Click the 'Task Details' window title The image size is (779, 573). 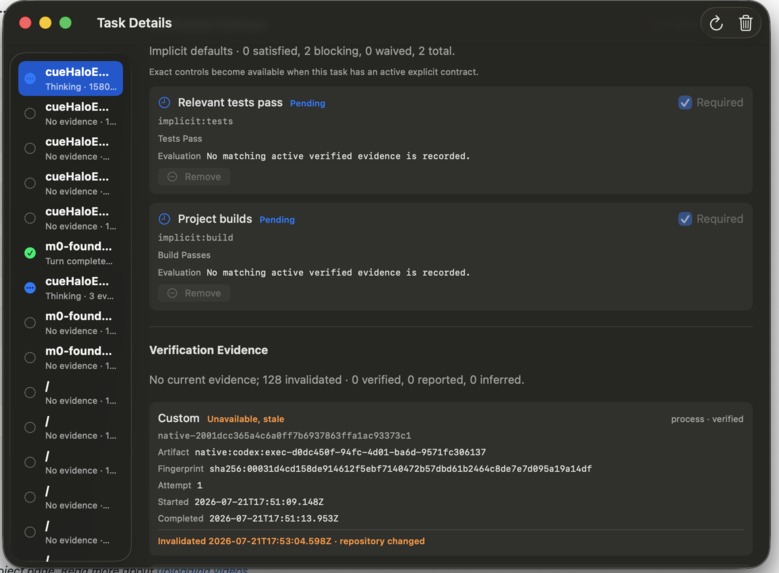pyautogui.click(x=134, y=23)
